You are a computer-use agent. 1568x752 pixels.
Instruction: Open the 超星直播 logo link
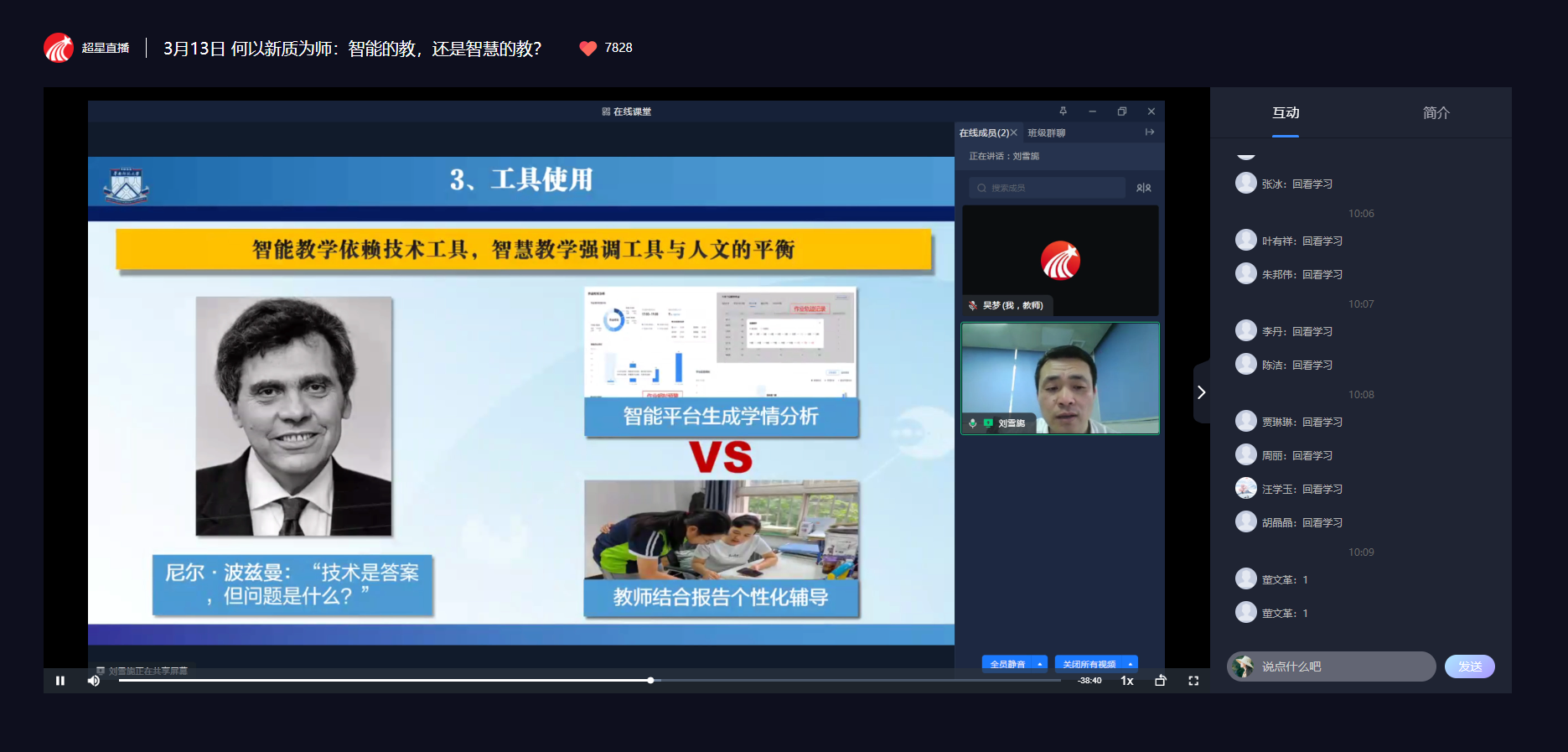[59, 48]
